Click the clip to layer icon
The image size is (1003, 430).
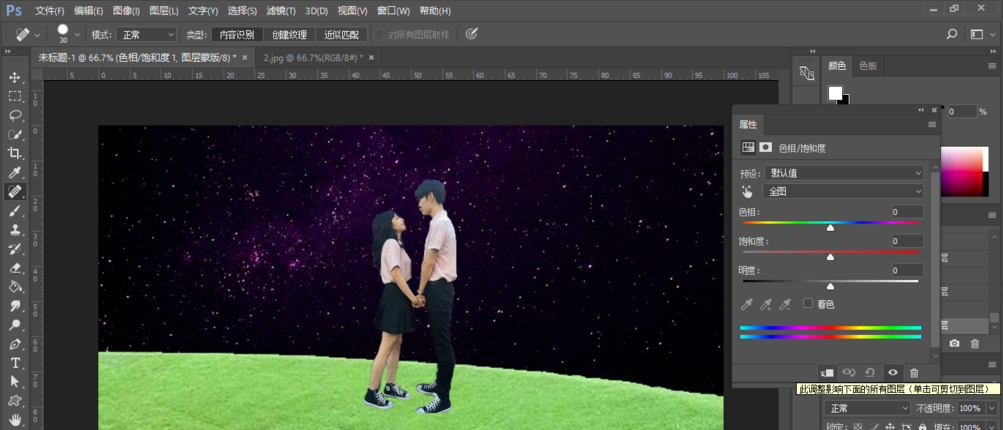coord(826,372)
